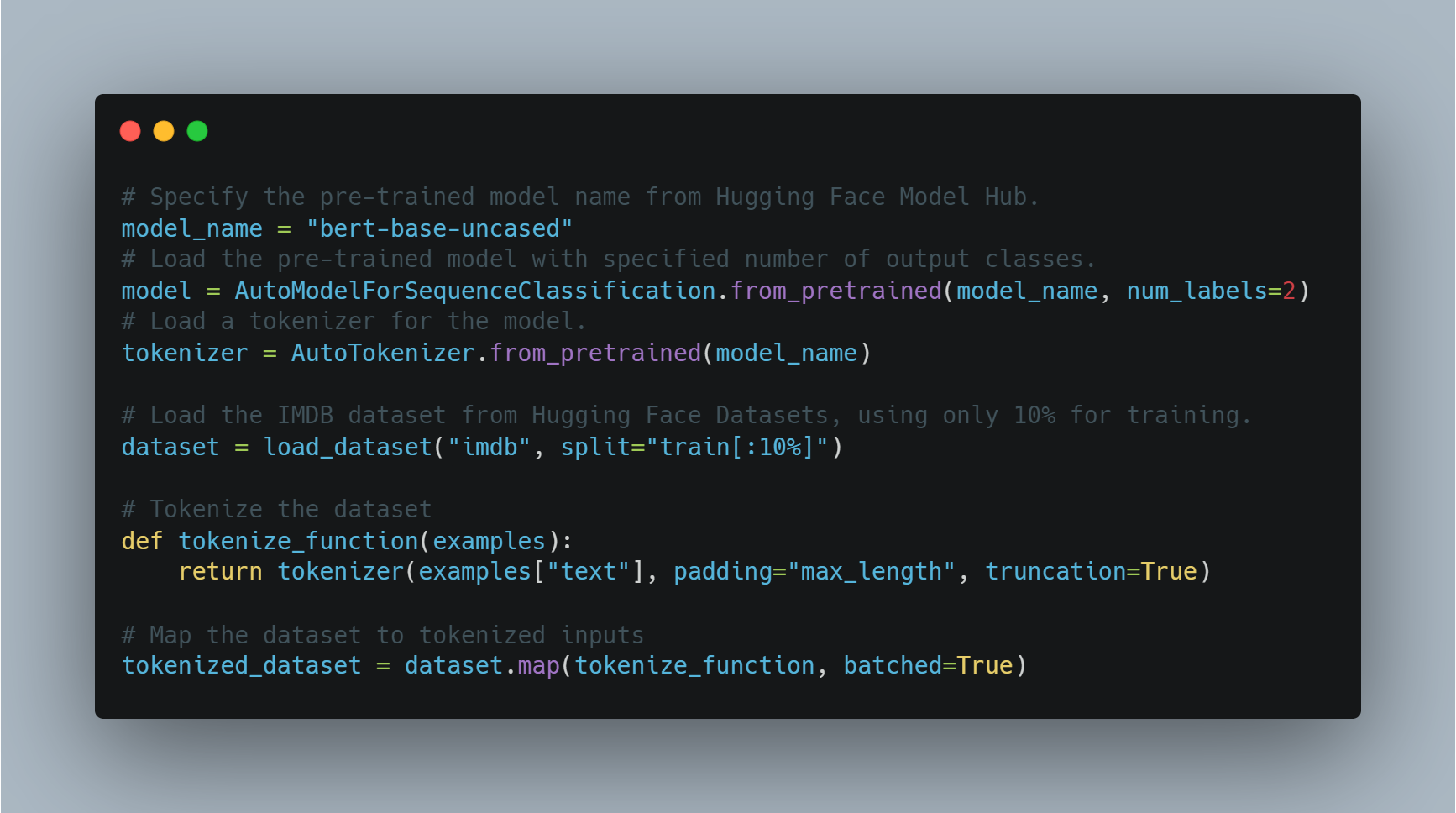Click the load_dataset function call
Image resolution: width=1456 pixels, height=813 pixels.
[x=348, y=447]
